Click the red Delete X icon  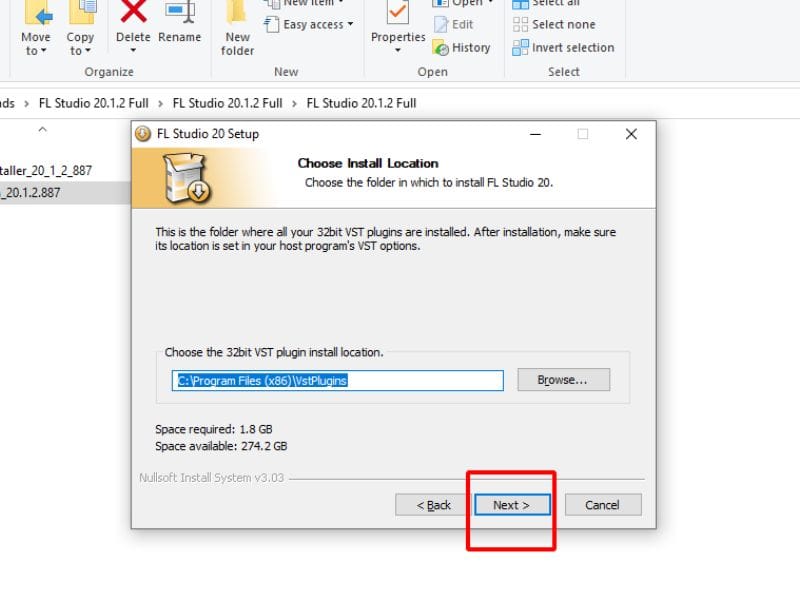click(x=133, y=11)
